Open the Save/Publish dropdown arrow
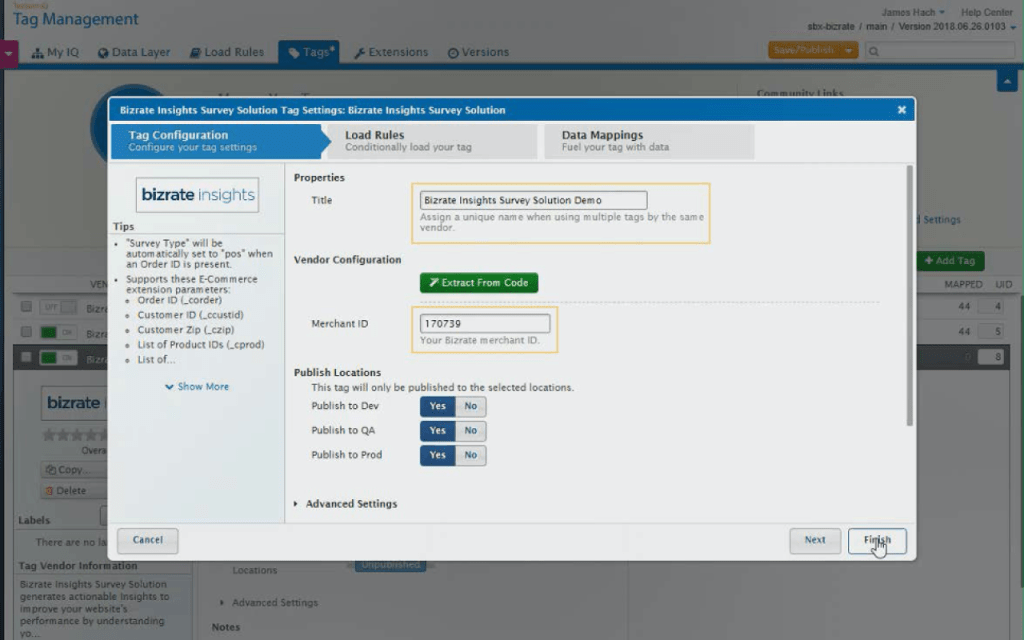 coord(850,51)
